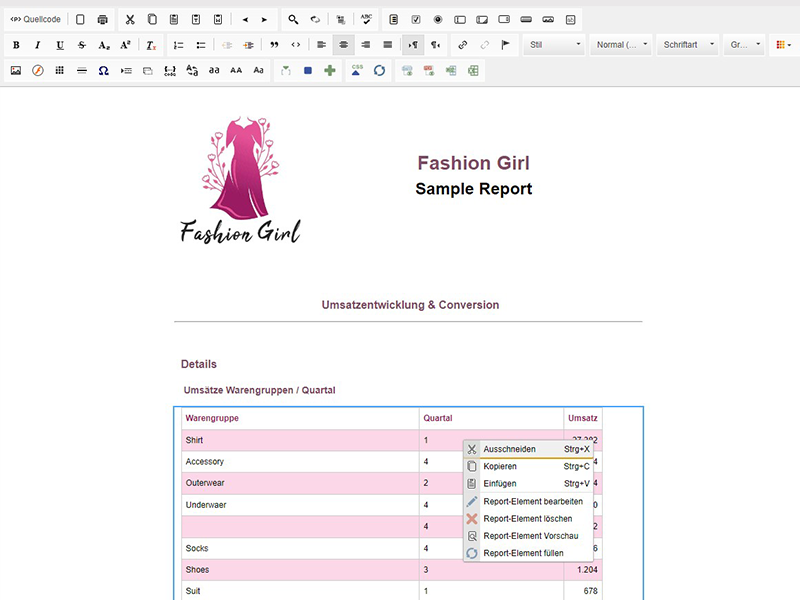The width and height of the screenshot is (800, 600).
Task: Click the undo arrow icon
Action: pyautogui.click(x=245, y=19)
